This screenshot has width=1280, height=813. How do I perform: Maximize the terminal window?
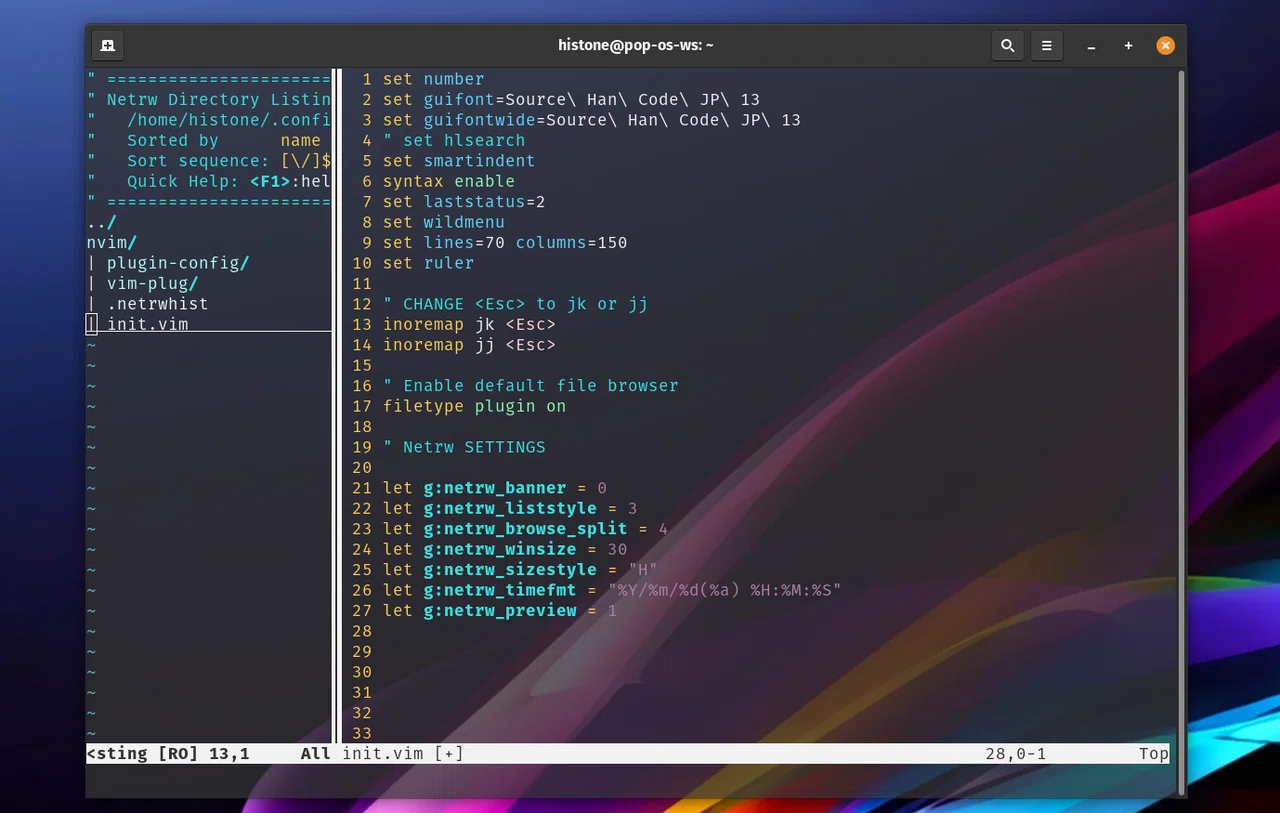click(x=1128, y=46)
